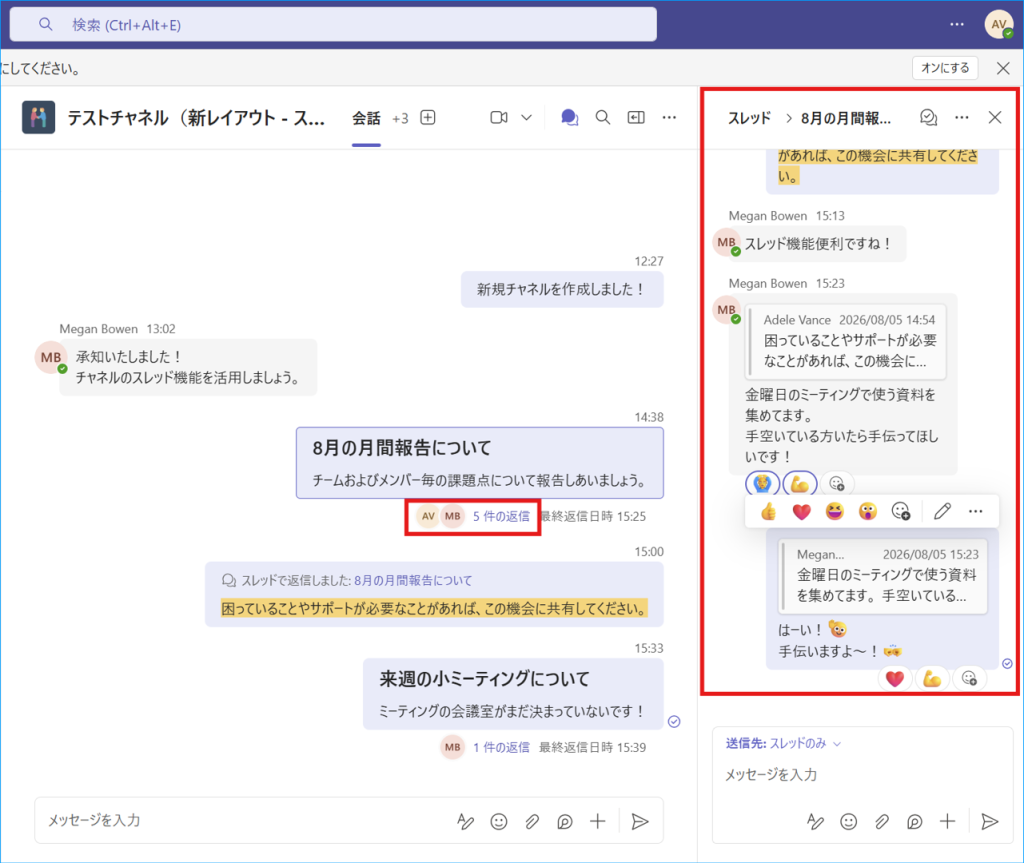
Task: Switch to the 会話 tab
Action: pos(366,118)
